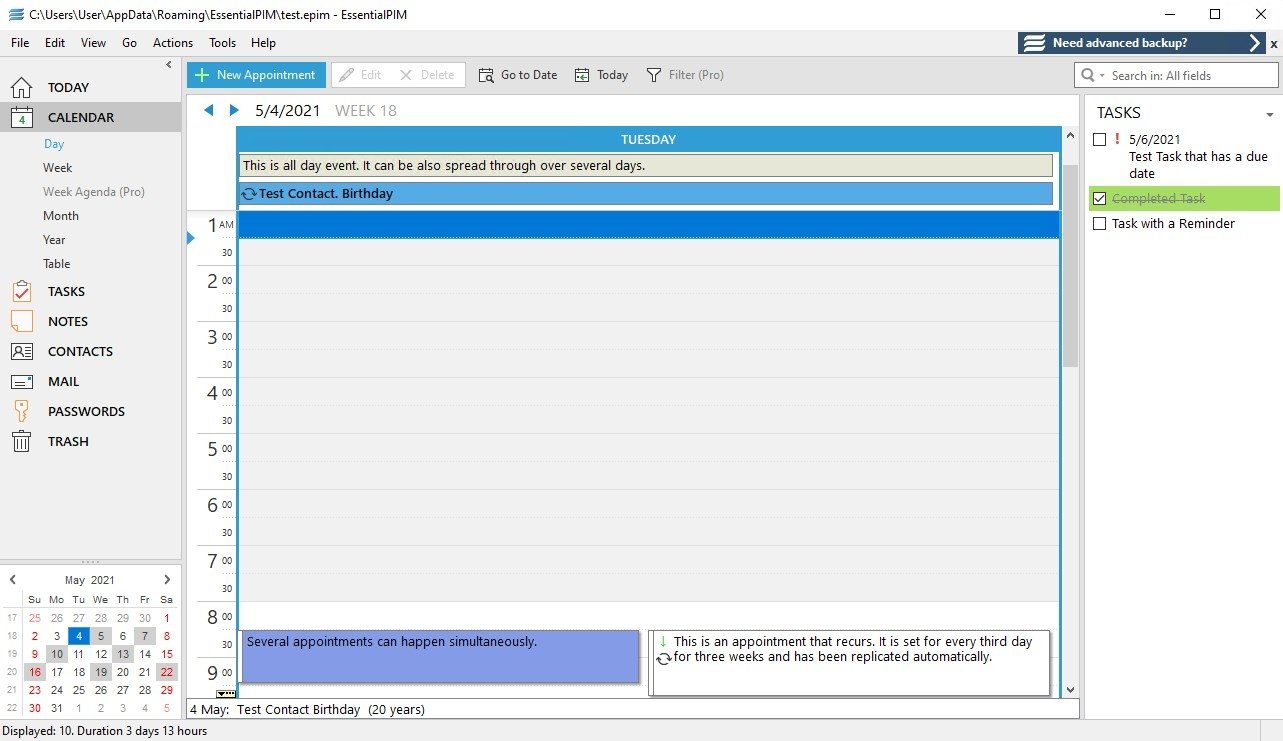
Task: Show previous month in mini calendar
Action: [x=12, y=579]
